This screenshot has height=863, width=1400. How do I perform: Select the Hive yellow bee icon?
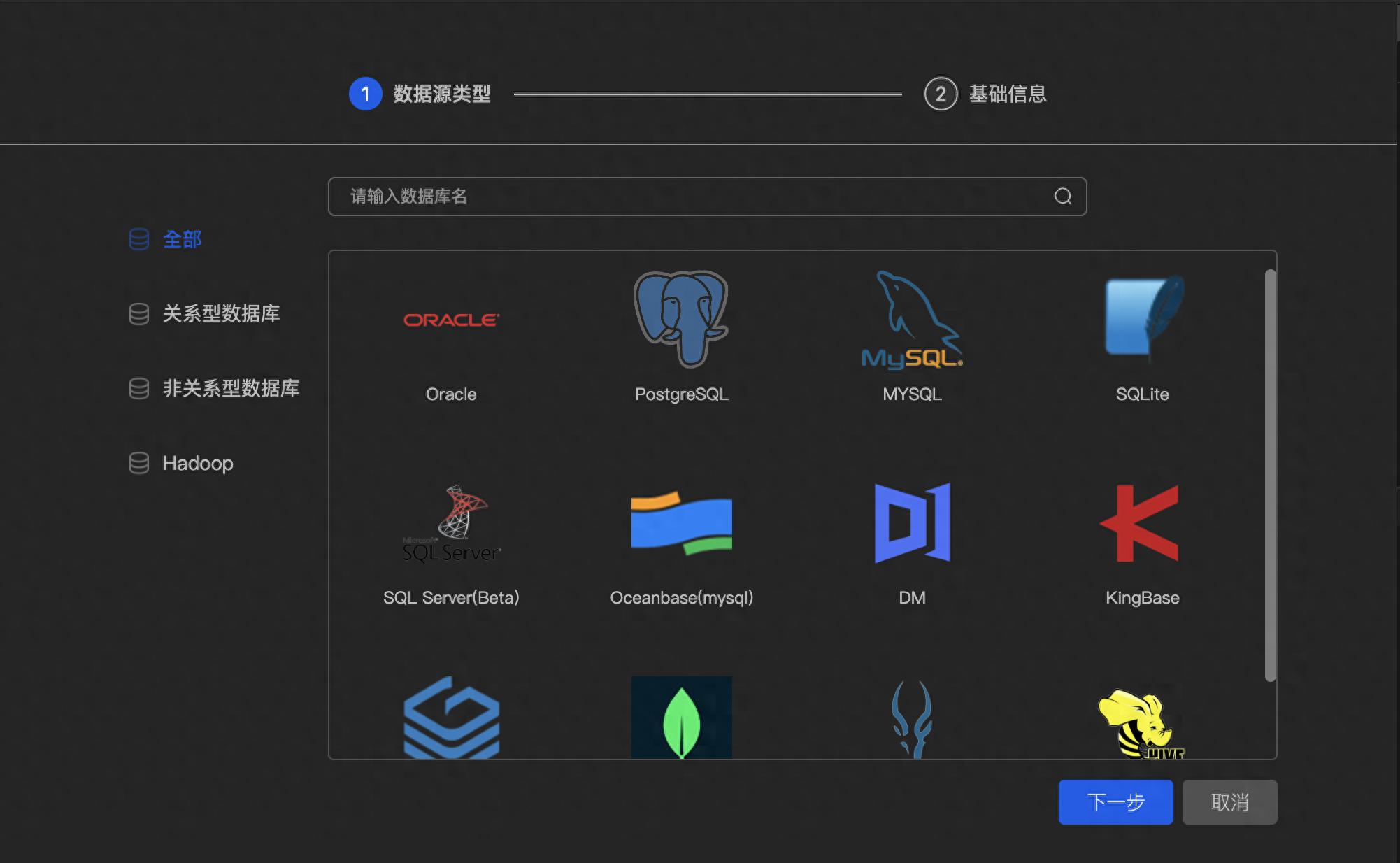[1141, 723]
